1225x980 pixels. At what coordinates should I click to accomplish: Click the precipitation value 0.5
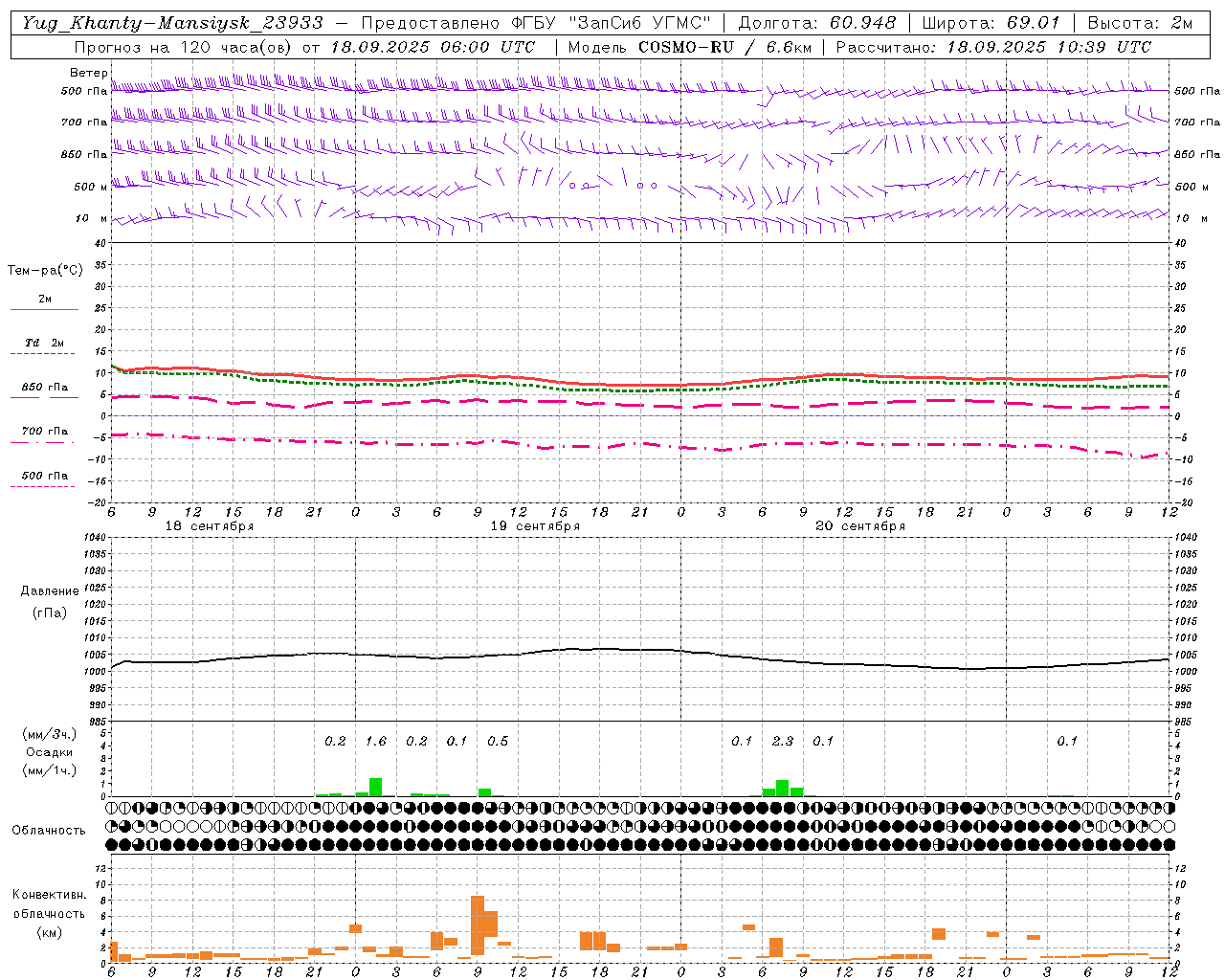(498, 742)
